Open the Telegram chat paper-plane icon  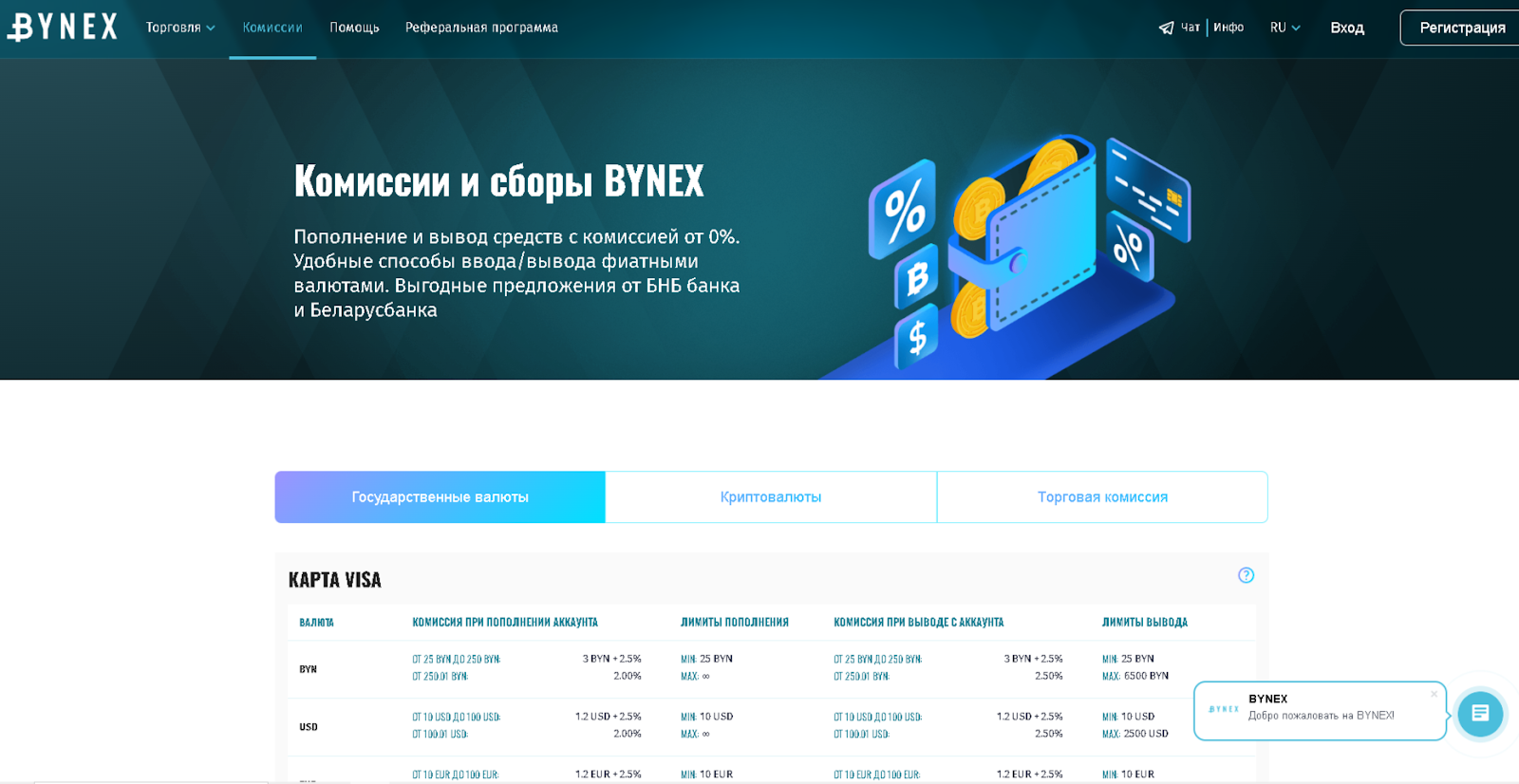(1166, 28)
